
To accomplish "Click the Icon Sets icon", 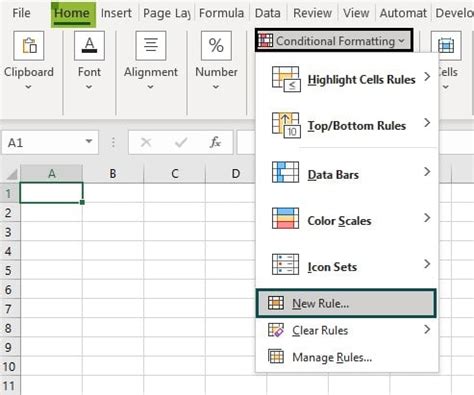I will (285, 264).
